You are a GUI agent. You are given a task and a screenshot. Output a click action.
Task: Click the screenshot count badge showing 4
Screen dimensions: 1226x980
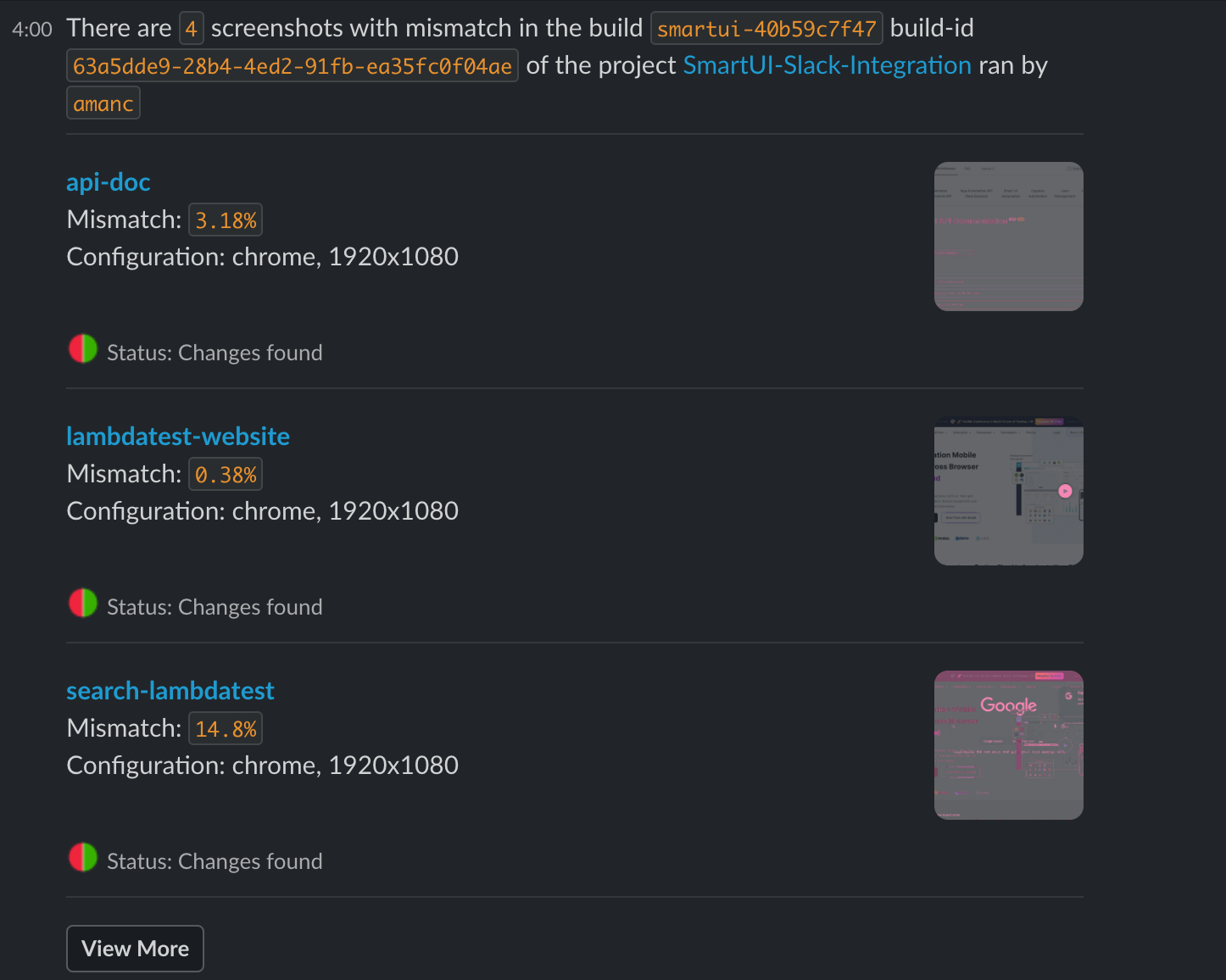point(190,28)
